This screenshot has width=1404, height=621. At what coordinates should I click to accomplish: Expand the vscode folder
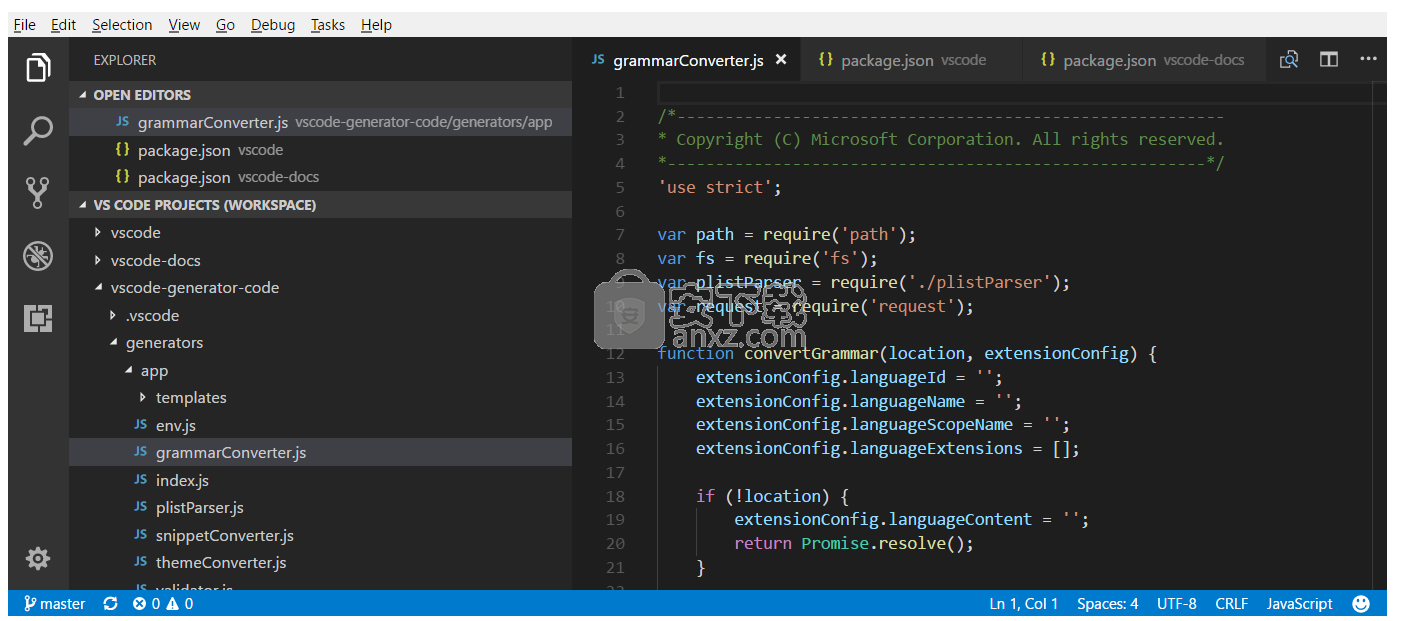(97, 232)
